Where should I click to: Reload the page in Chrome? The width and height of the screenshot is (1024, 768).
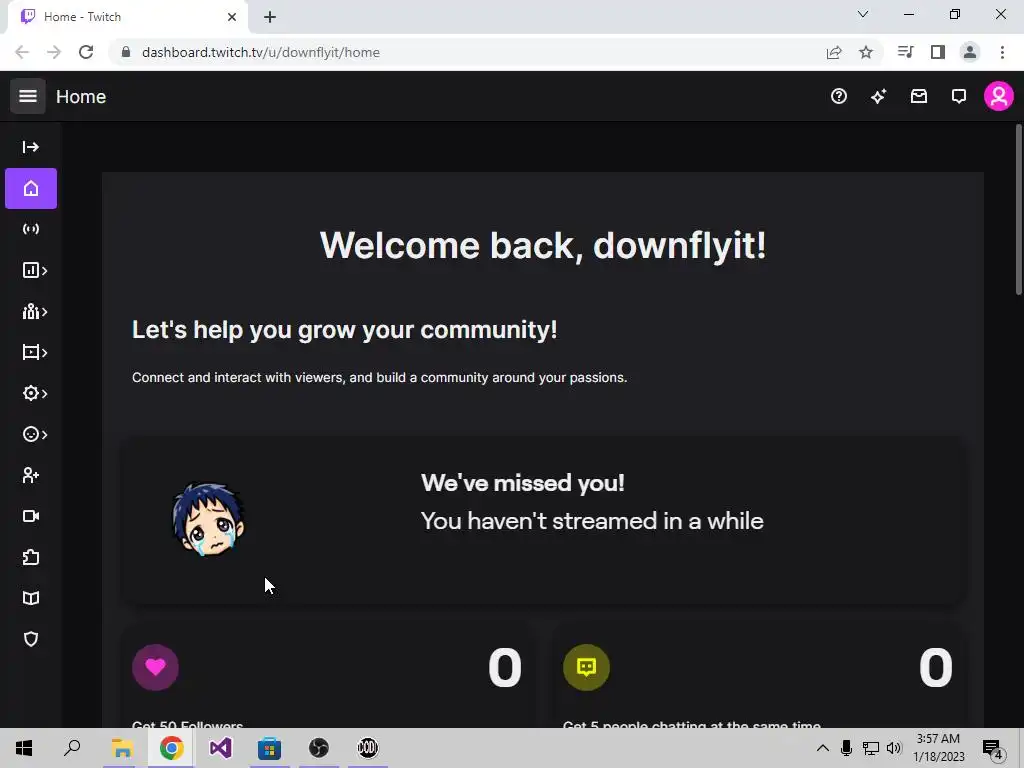tap(86, 52)
